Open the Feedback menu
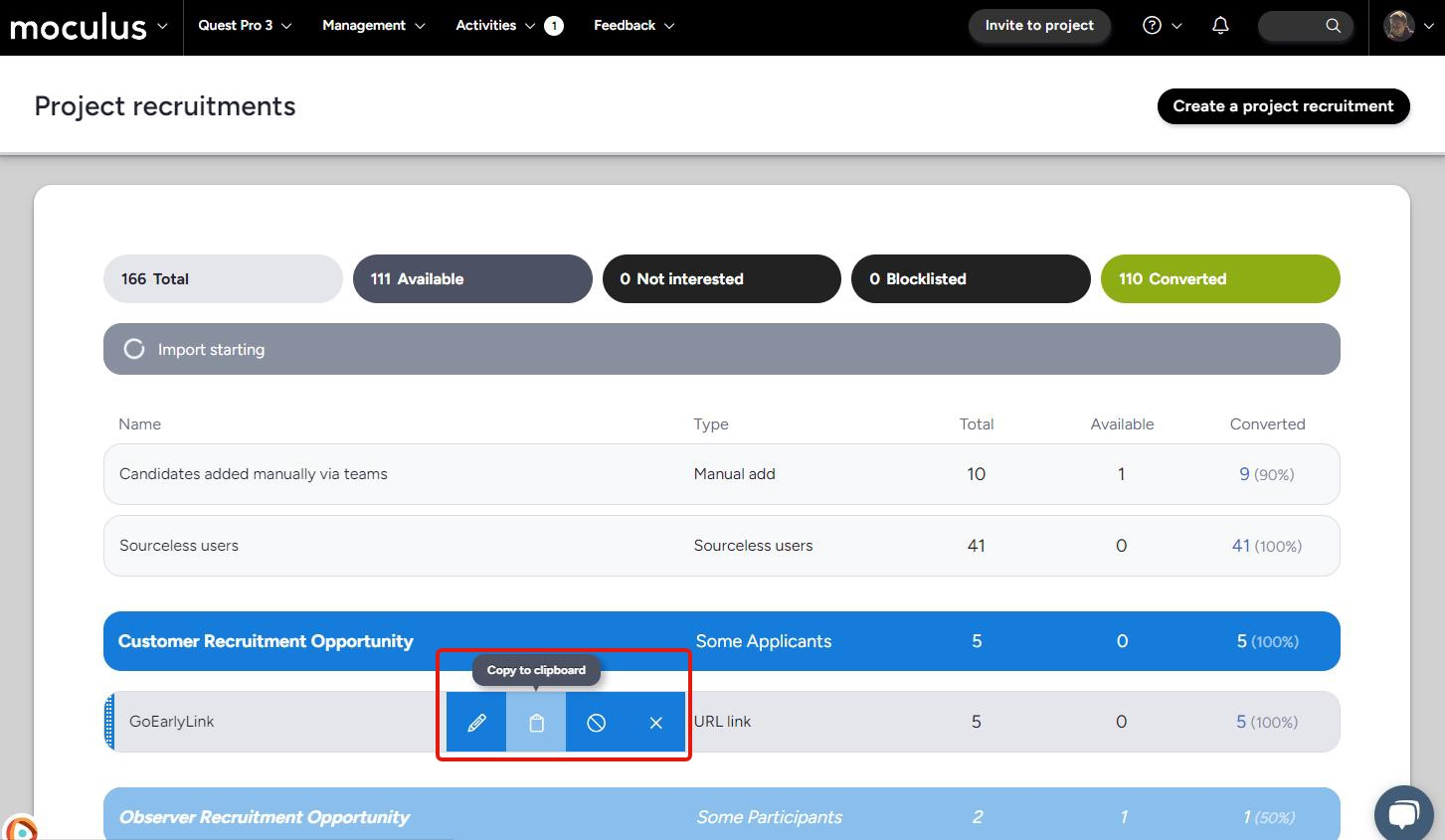The height and width of the screenshot is (840, 1445). [x=633, y=26]
